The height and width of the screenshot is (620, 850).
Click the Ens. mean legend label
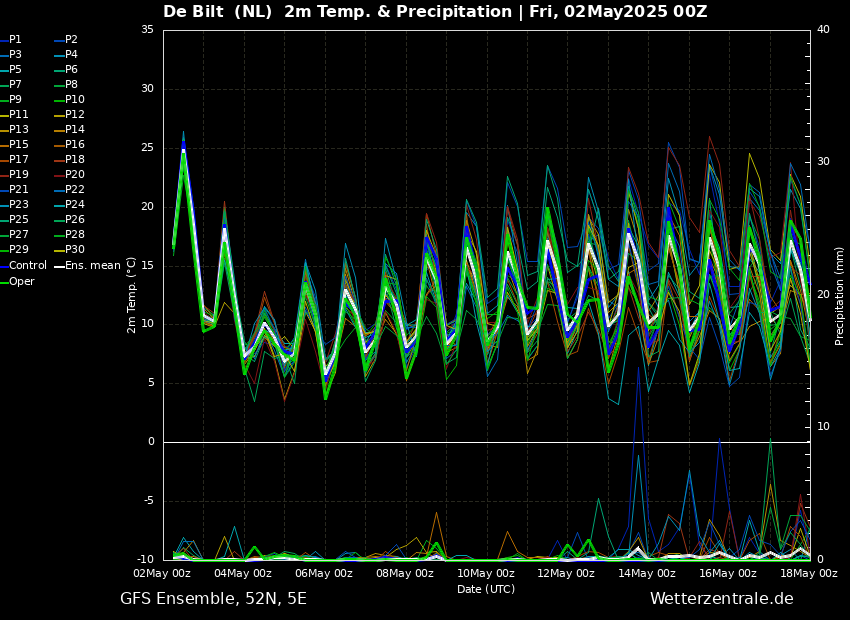[93, 266]
